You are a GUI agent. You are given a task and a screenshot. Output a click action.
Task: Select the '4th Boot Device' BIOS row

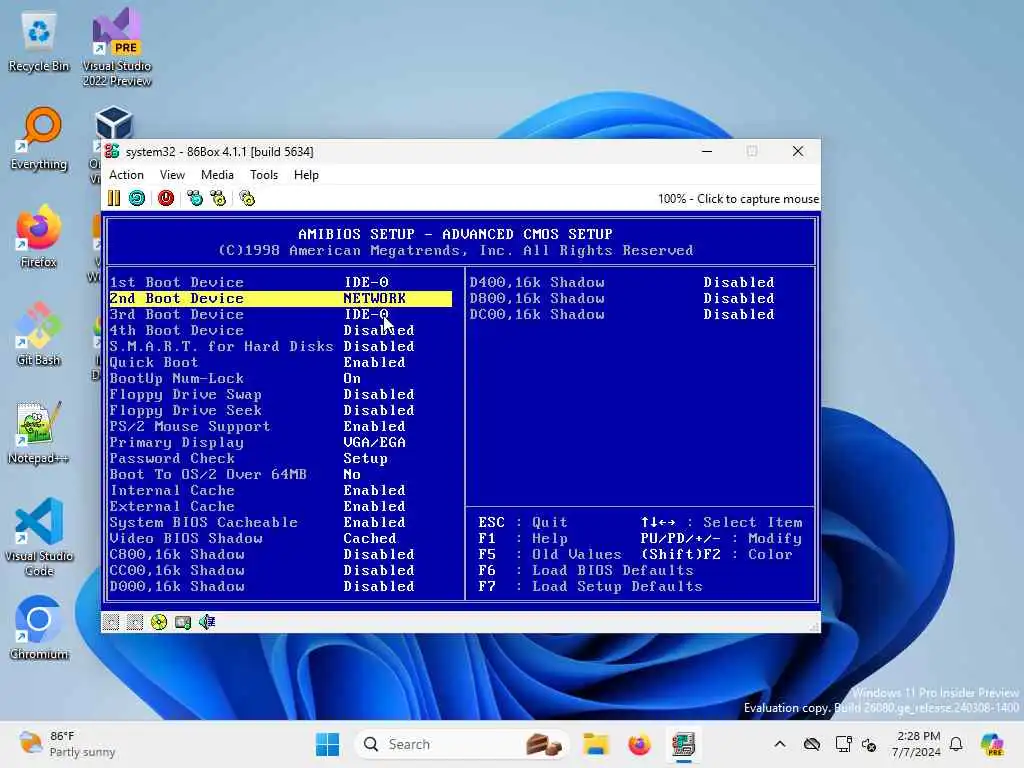[281, 330]
